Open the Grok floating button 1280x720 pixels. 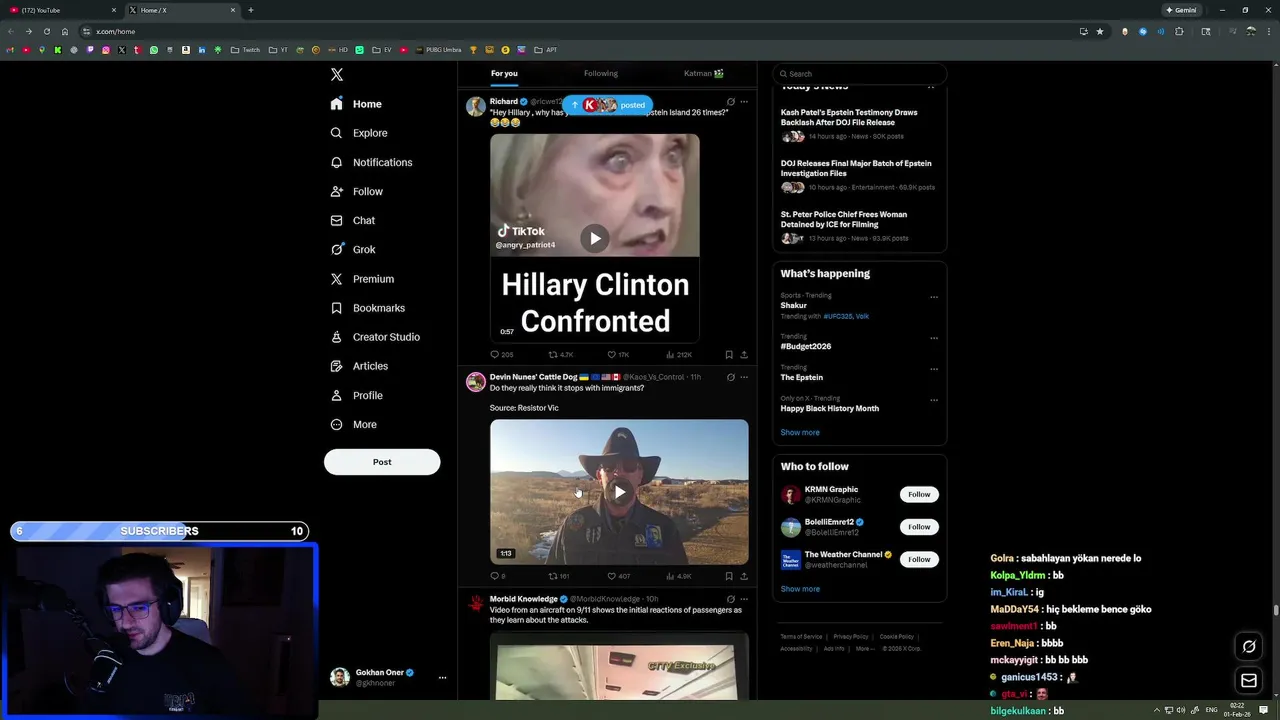point(1248,647)
